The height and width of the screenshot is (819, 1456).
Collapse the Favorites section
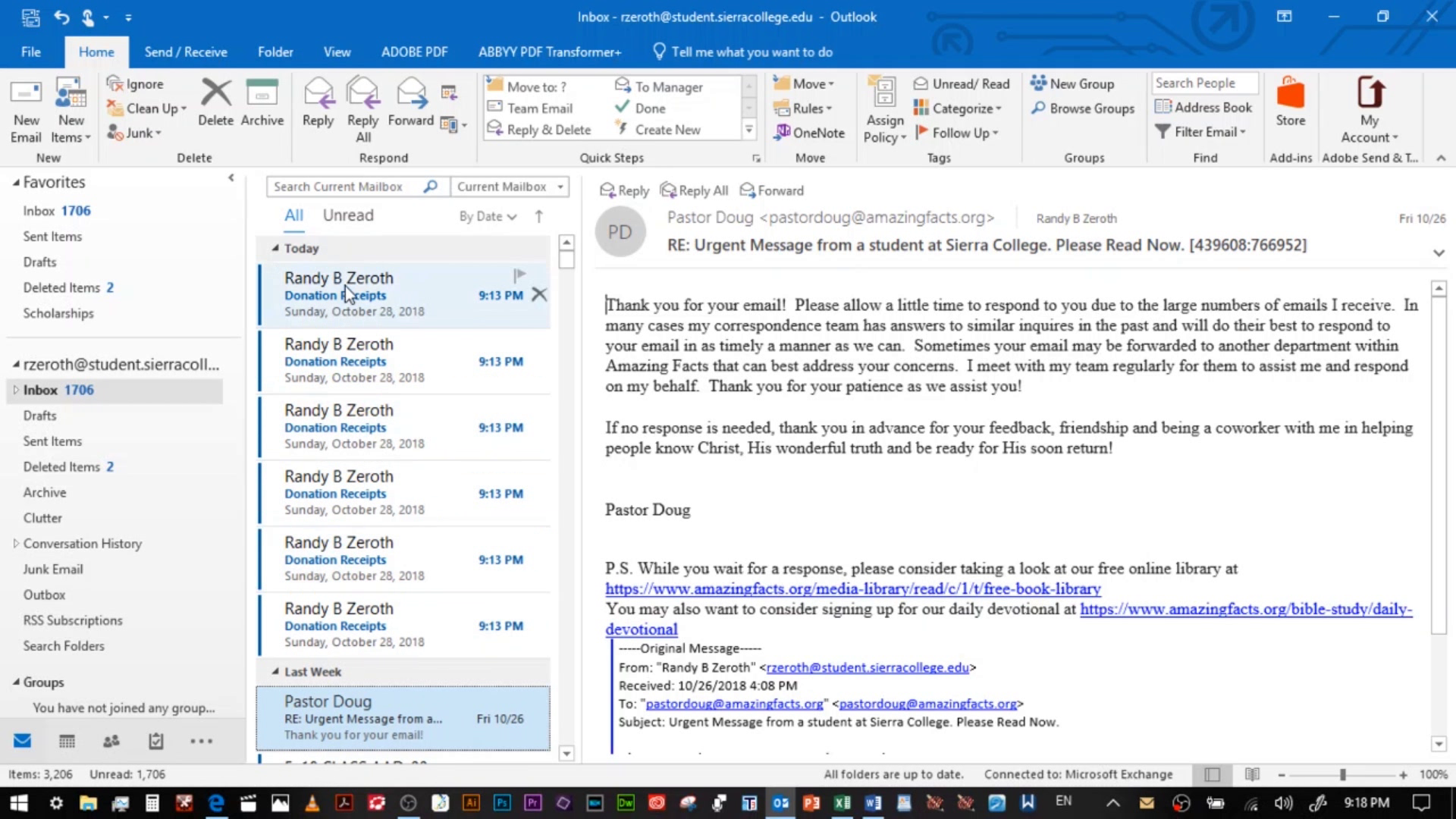(16, 182)
